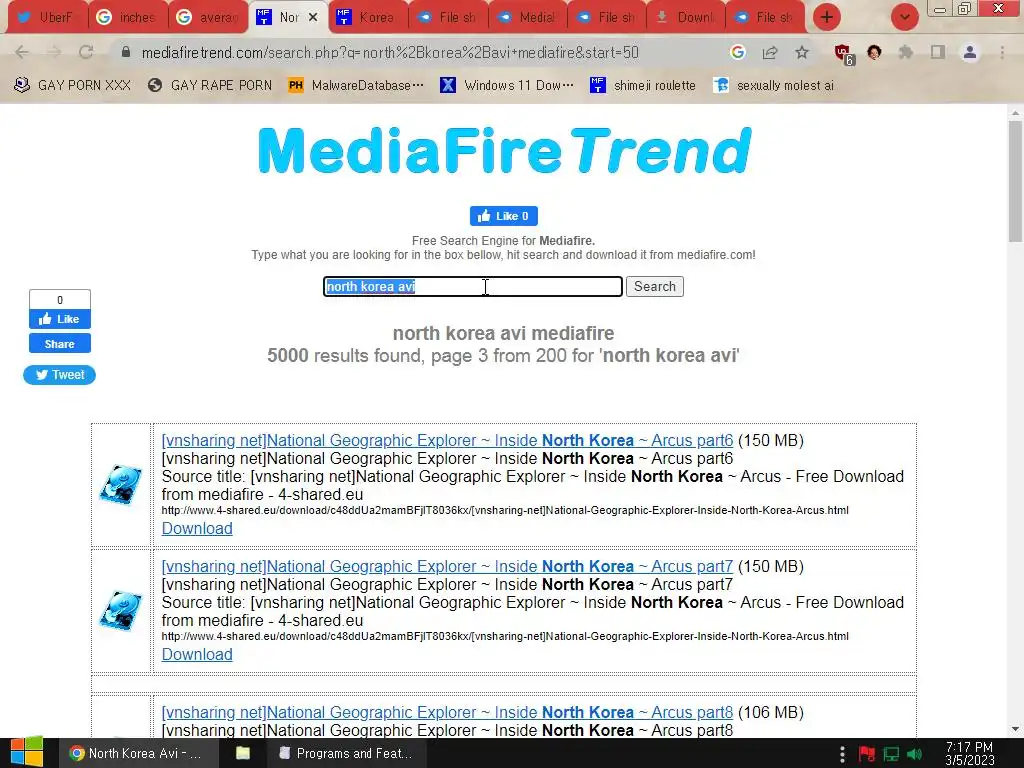Open the Windows Start menu

coord(27,753)
